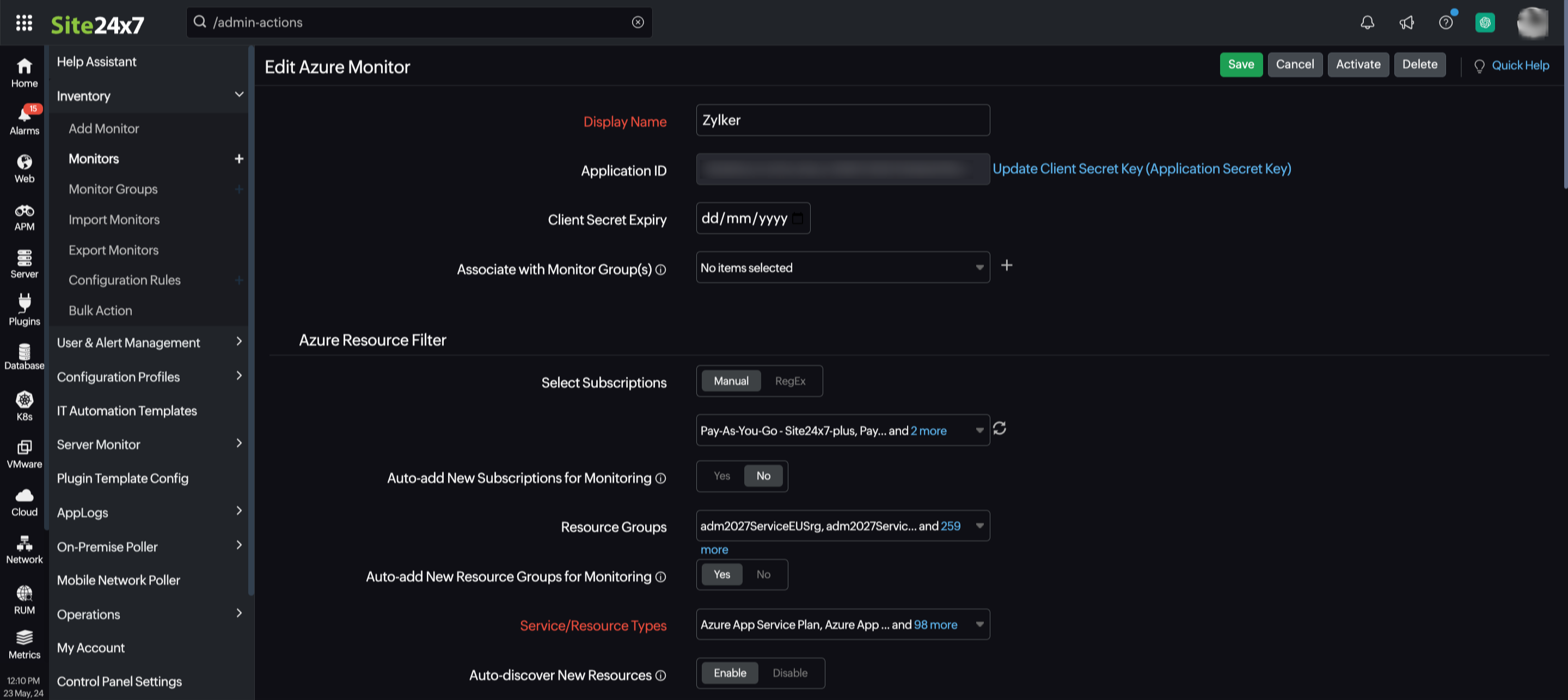Open the Resource Groups dropdown
The width and height of the screenshot is (1568, 700).
(842, 526)
